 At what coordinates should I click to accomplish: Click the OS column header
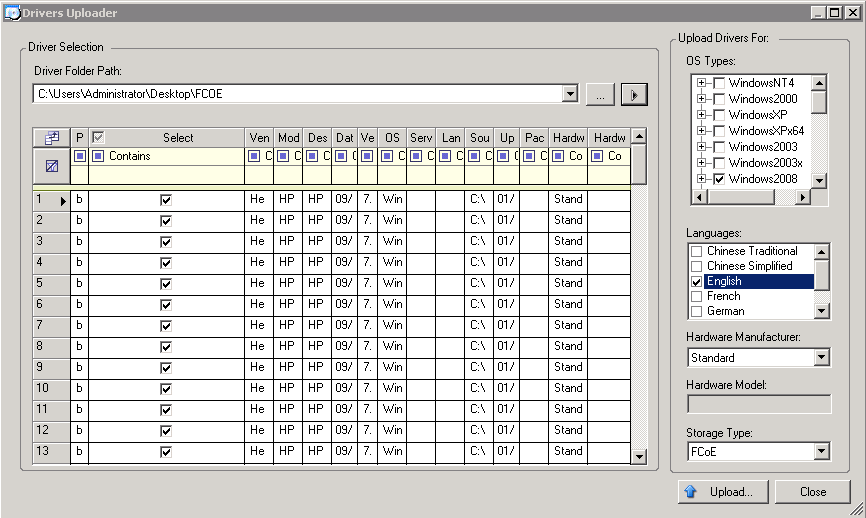392,138
